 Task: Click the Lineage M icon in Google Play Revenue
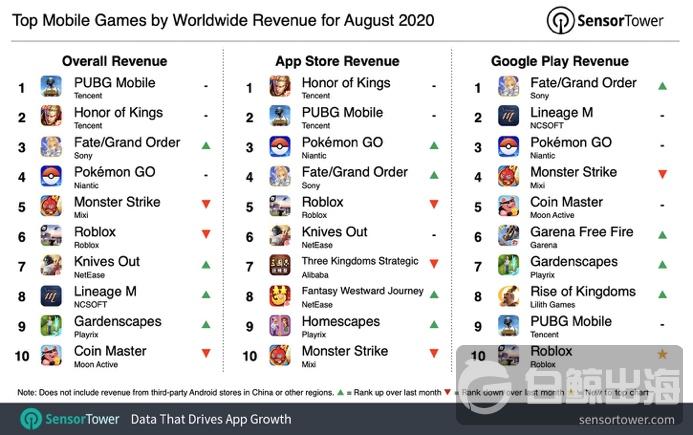(508, 117)
